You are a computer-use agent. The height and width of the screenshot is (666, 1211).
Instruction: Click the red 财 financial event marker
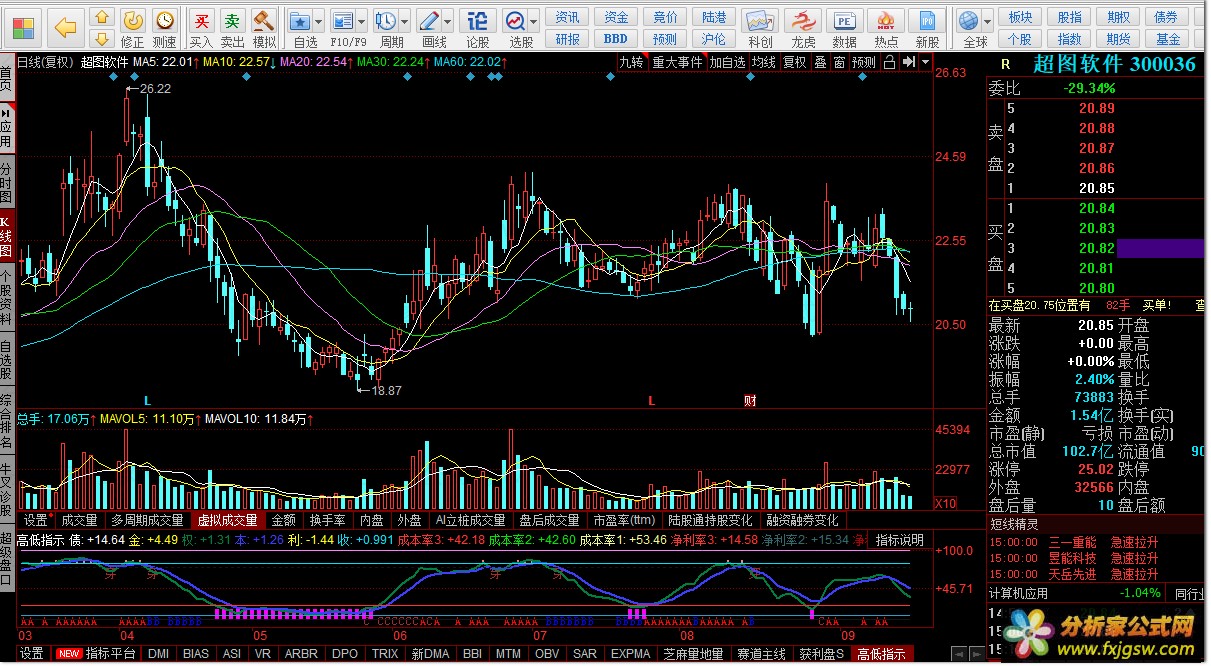(x=750, y=400)
